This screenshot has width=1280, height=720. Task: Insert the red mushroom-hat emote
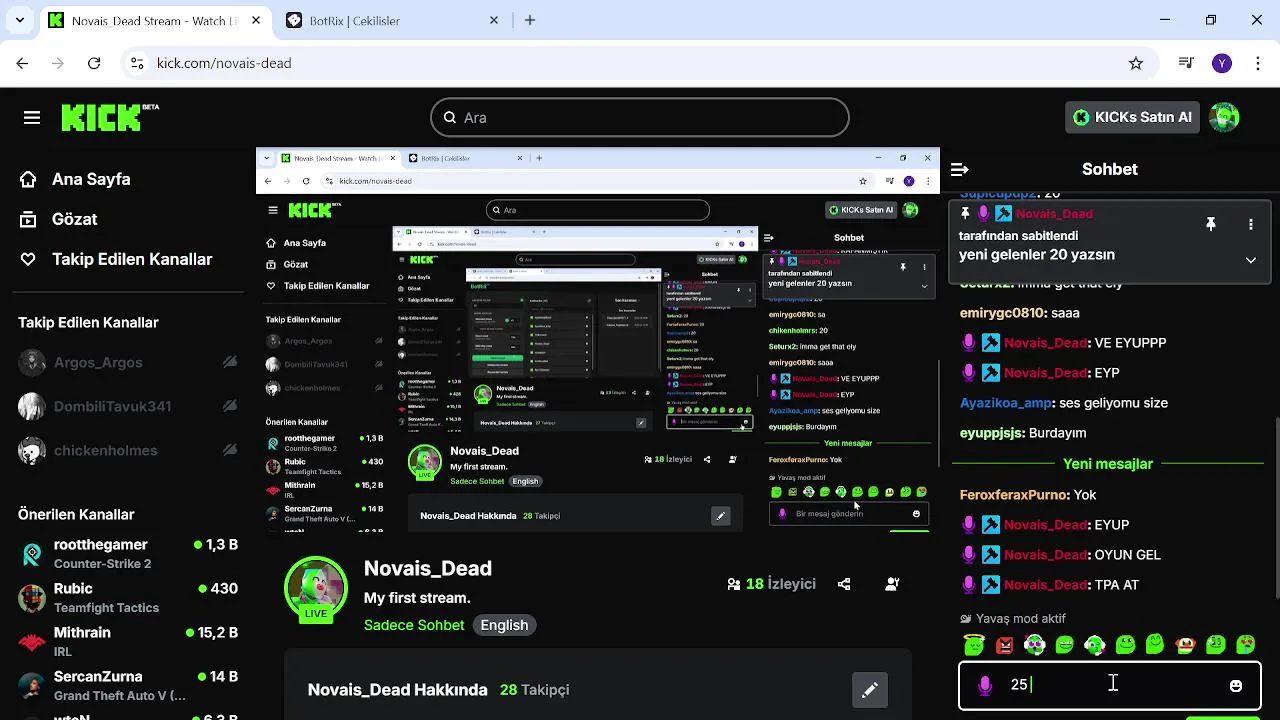point(1186,645)
